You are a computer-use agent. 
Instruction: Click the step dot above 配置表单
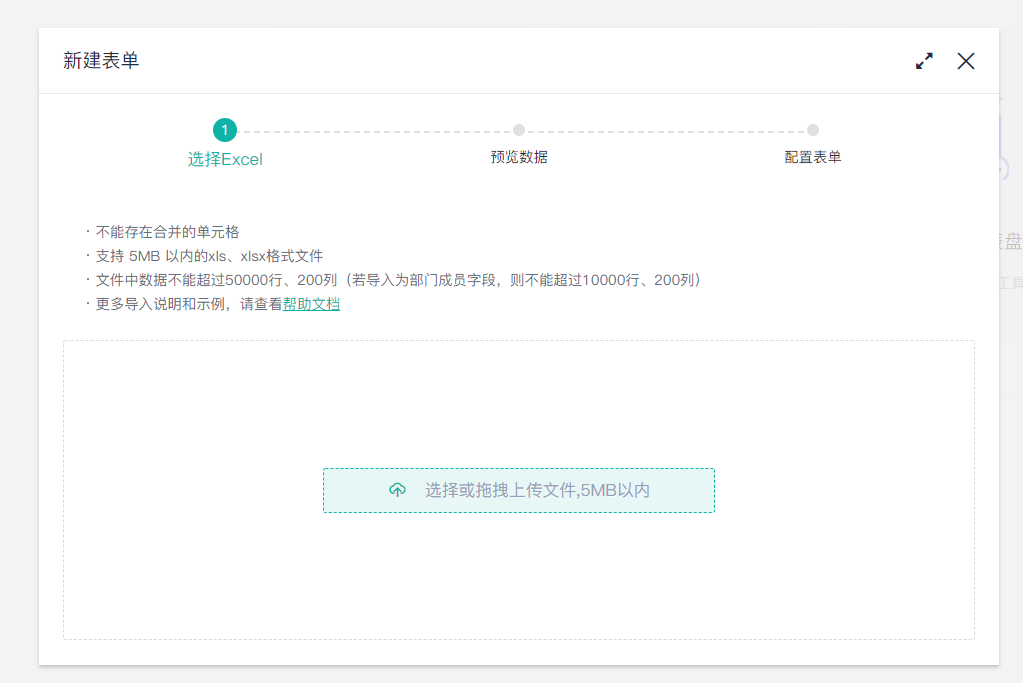813,130
